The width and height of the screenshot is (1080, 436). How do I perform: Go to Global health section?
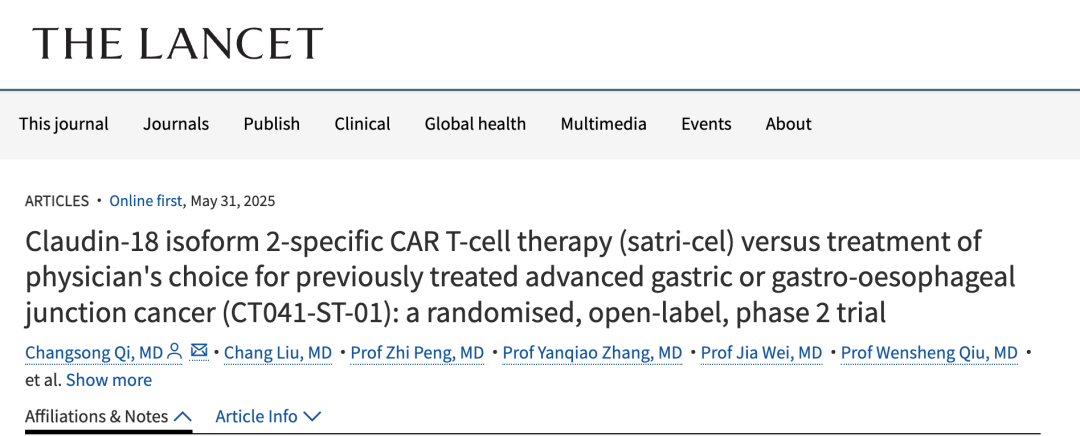tap(475, 124)
